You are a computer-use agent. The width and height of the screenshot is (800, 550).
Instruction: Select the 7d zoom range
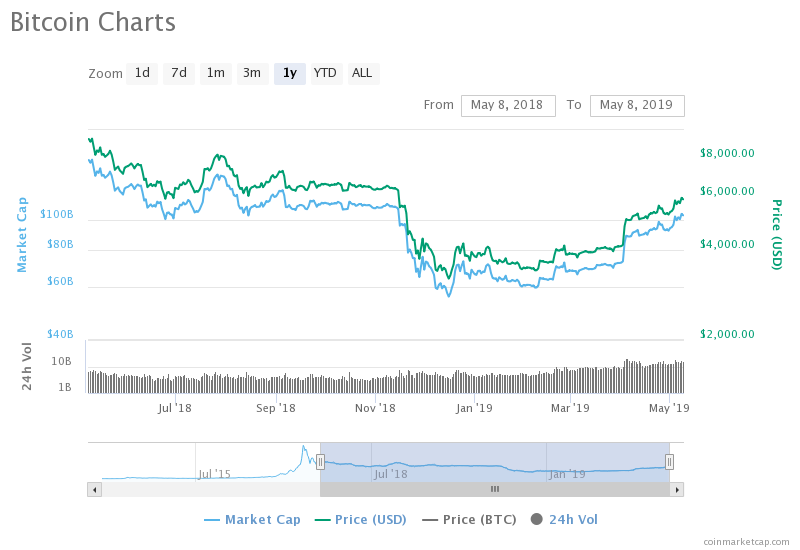(179, 73)
